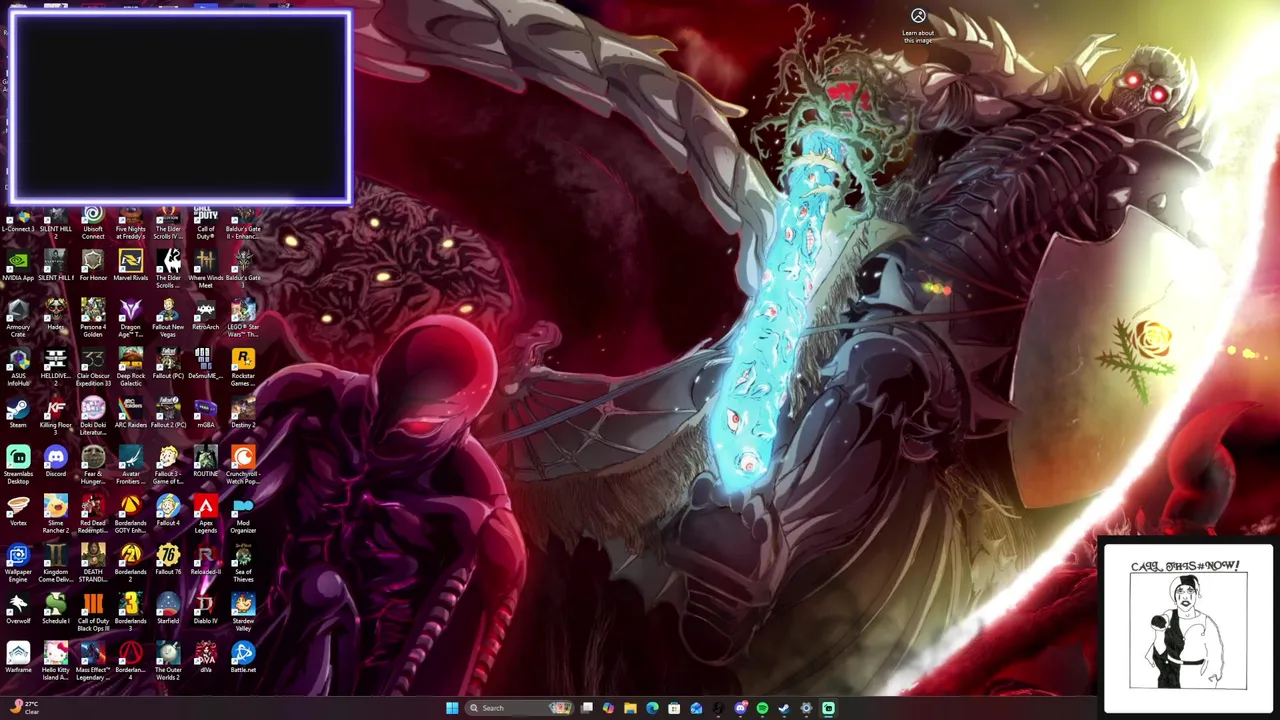Open Rockstar Games Launcher desktop icon
This screenshot has height=720, width=1280.
click(x=243, y=368)
